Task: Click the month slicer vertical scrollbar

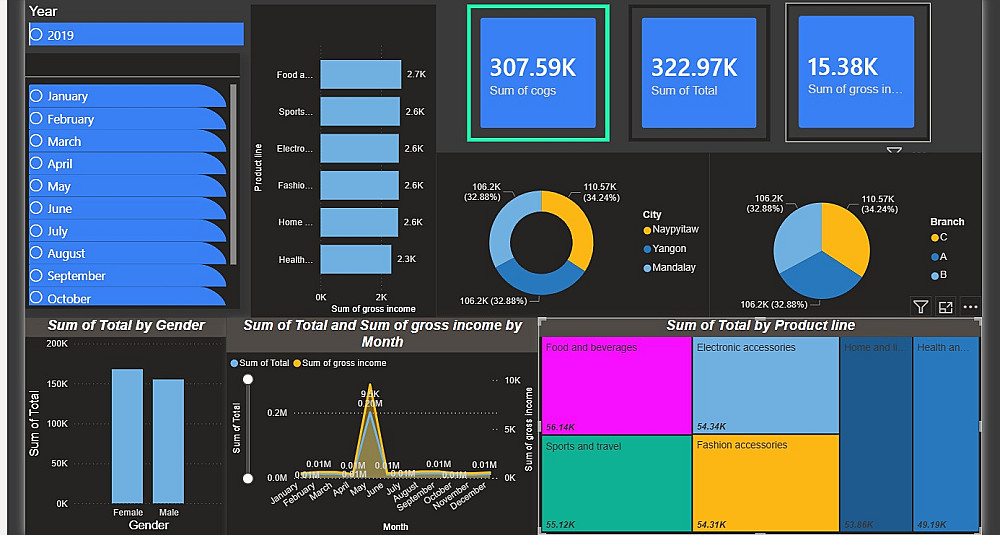Action: tap(233, 173)
